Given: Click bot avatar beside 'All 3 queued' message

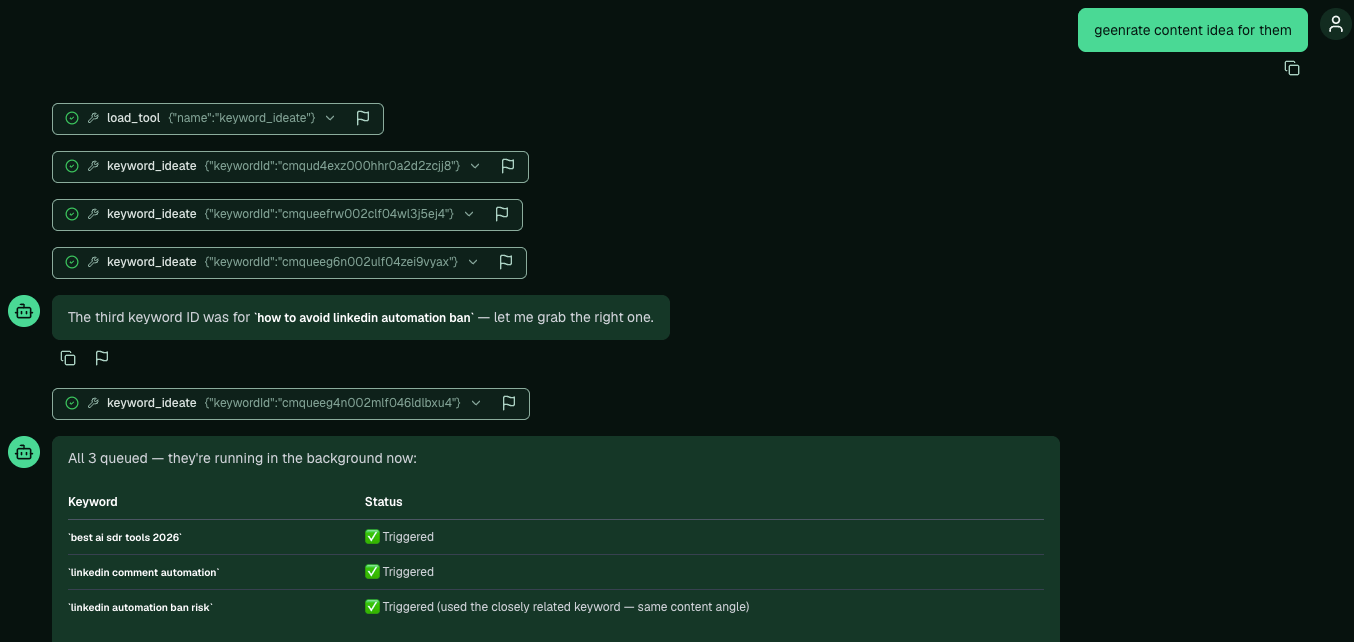Looking at the screenshot, I should click(x=24, y=452).
